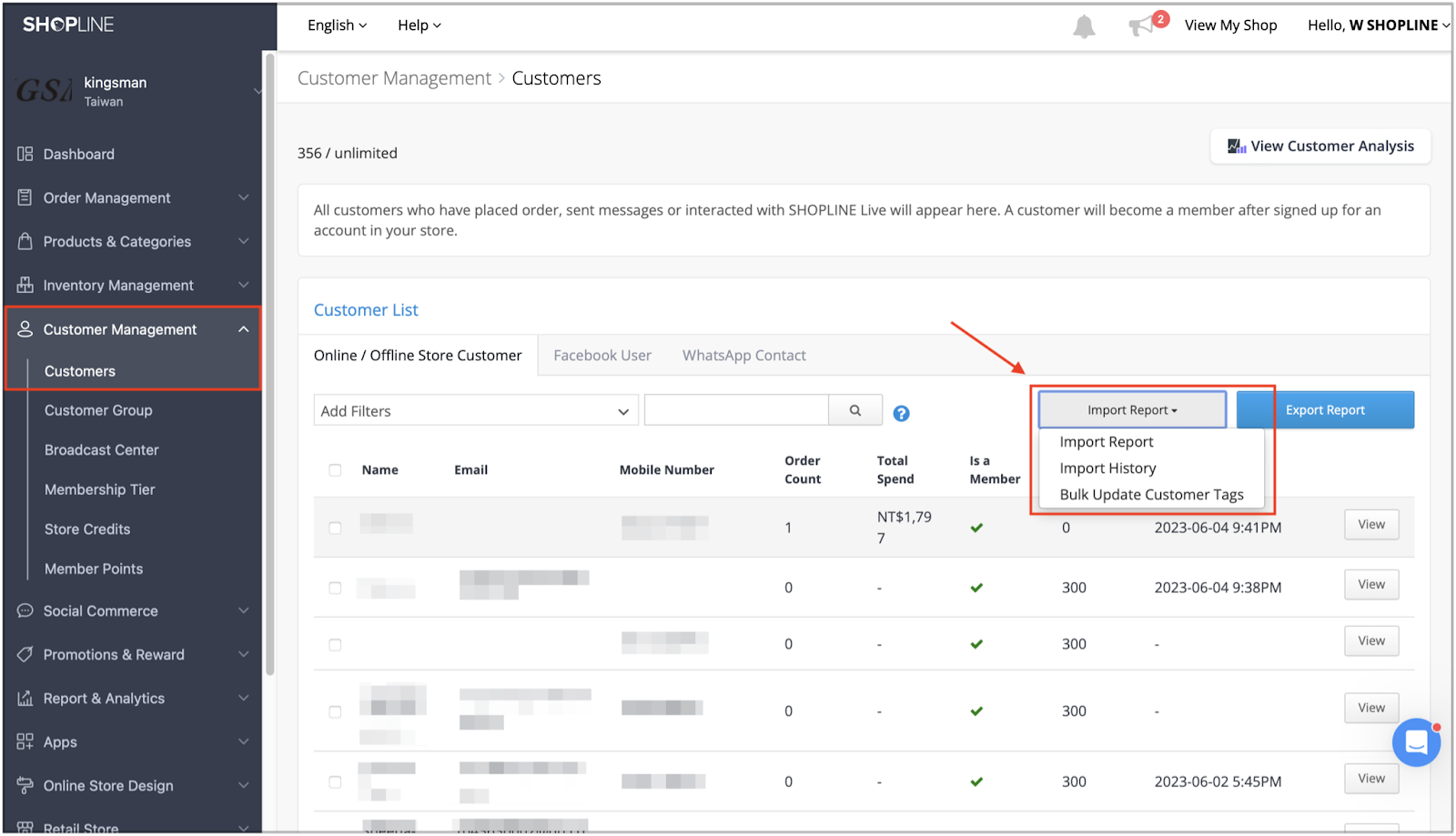Viewport: 1456px width, 836px height.
Task: Click the Inventory Management icon
Action: click(25, 285)
